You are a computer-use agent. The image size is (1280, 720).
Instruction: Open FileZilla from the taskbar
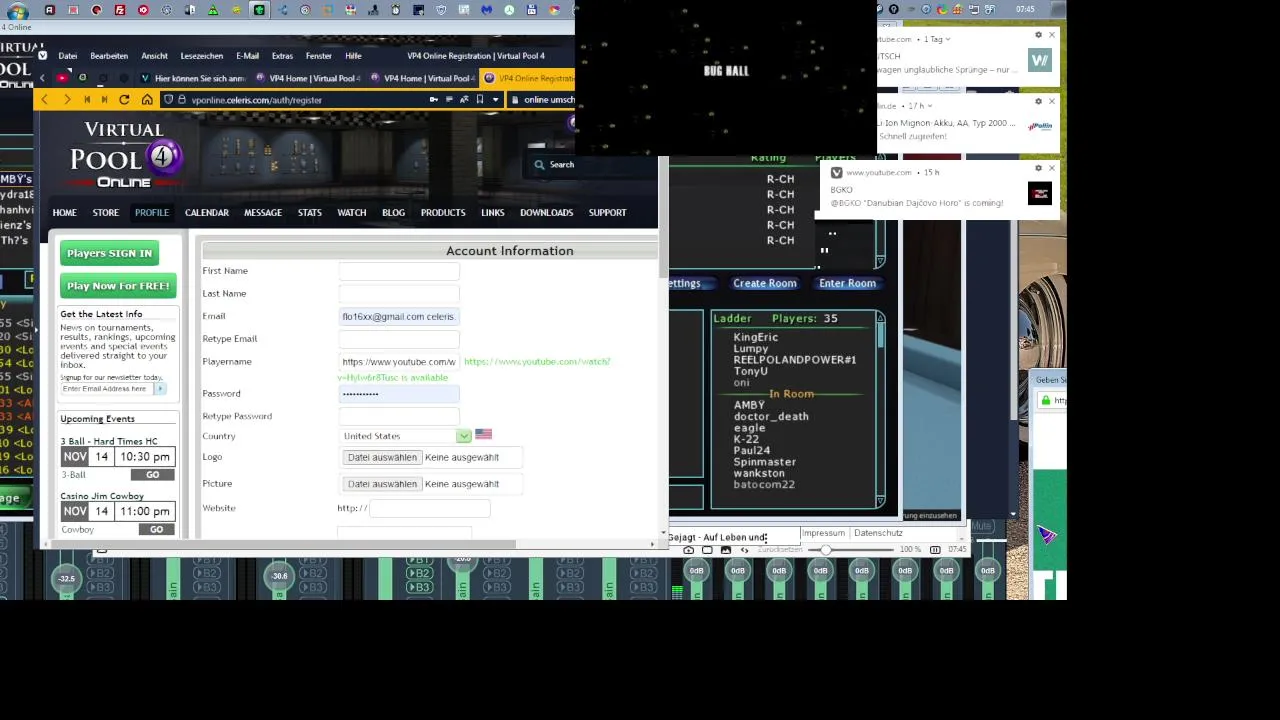pyautogui.click(x=120, y=10)
